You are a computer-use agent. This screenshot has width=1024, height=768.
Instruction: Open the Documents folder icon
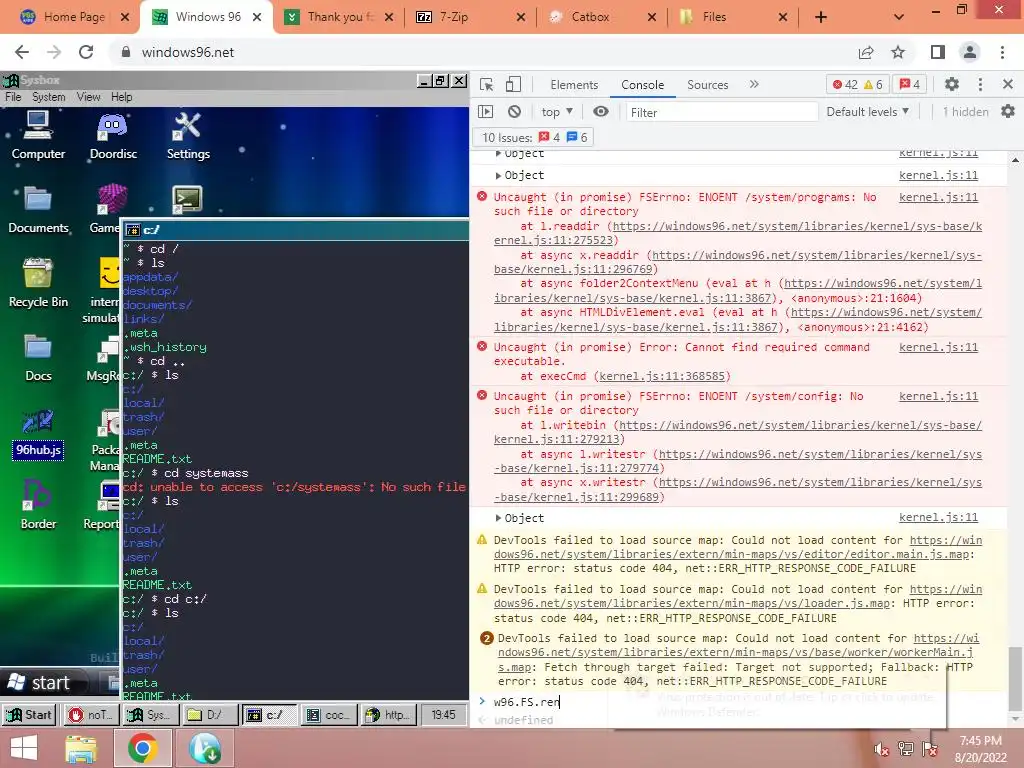[x=38, y=210]
